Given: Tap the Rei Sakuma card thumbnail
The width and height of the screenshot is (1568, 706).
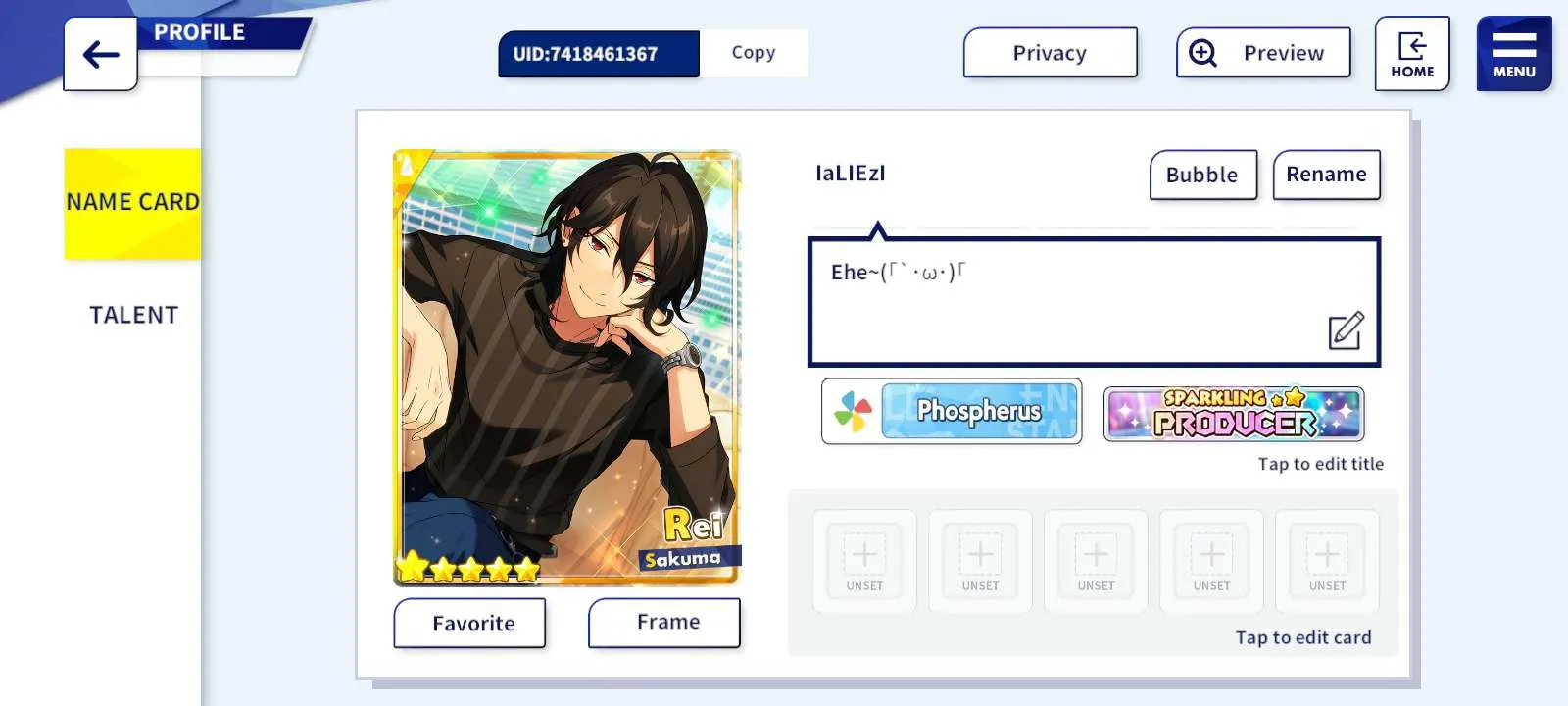Looking at the screenshot, I should pyautogui.click(x=566, y=368).
